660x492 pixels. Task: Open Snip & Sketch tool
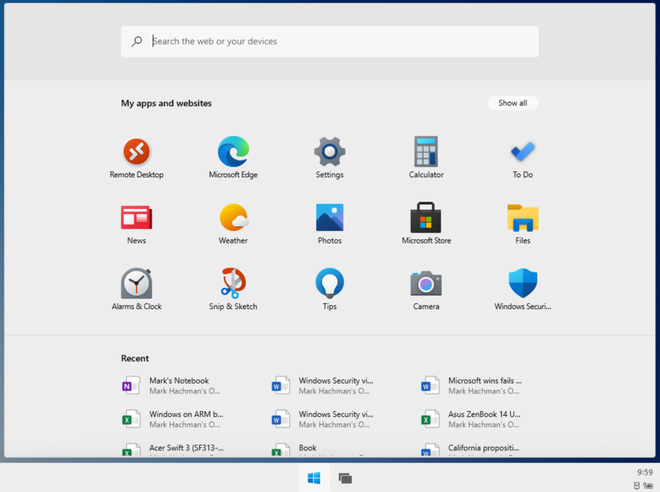pos(233,285)
